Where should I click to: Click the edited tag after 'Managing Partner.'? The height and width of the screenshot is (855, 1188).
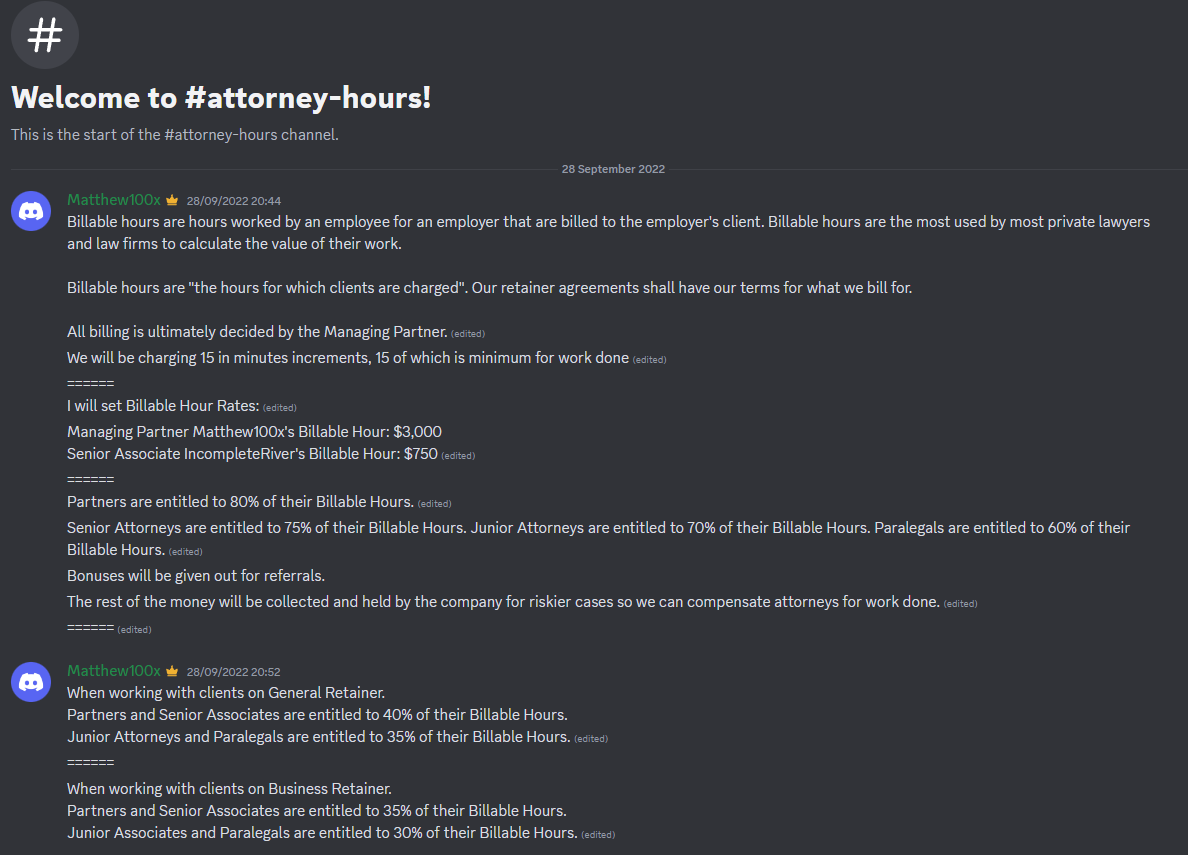point(467,334)
